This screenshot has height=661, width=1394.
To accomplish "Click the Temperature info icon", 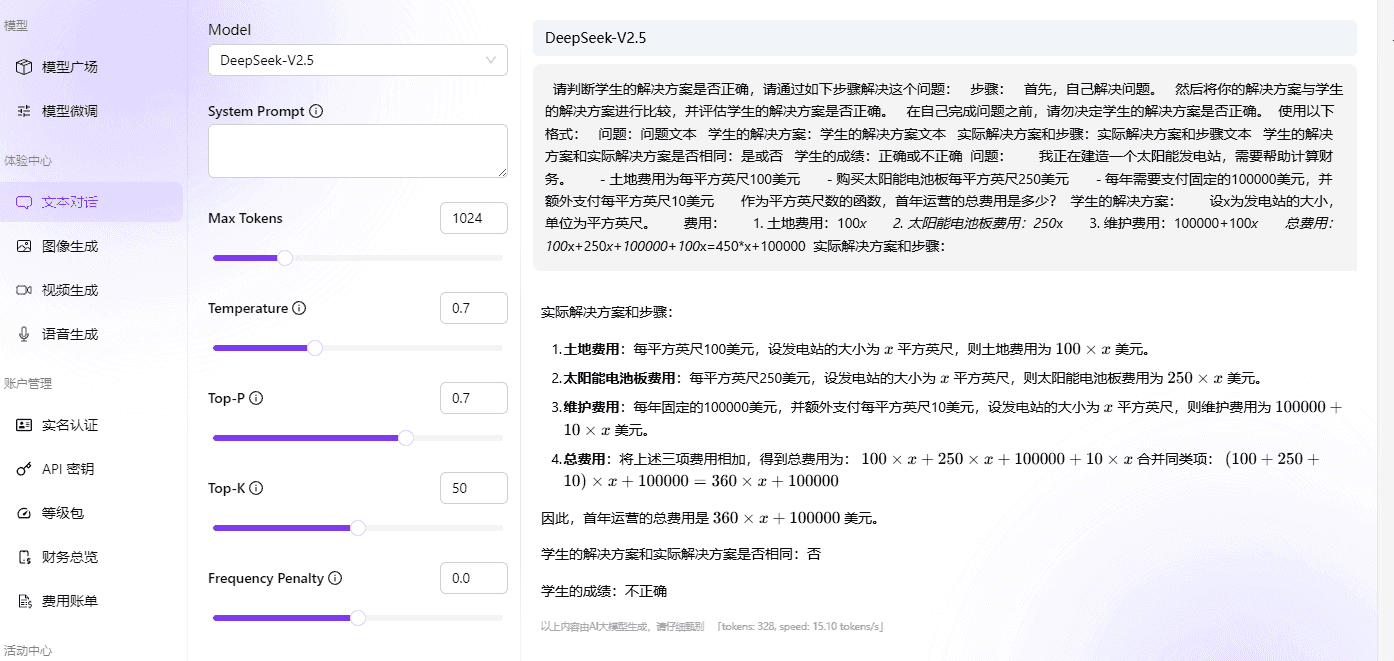I will (298, 308).
